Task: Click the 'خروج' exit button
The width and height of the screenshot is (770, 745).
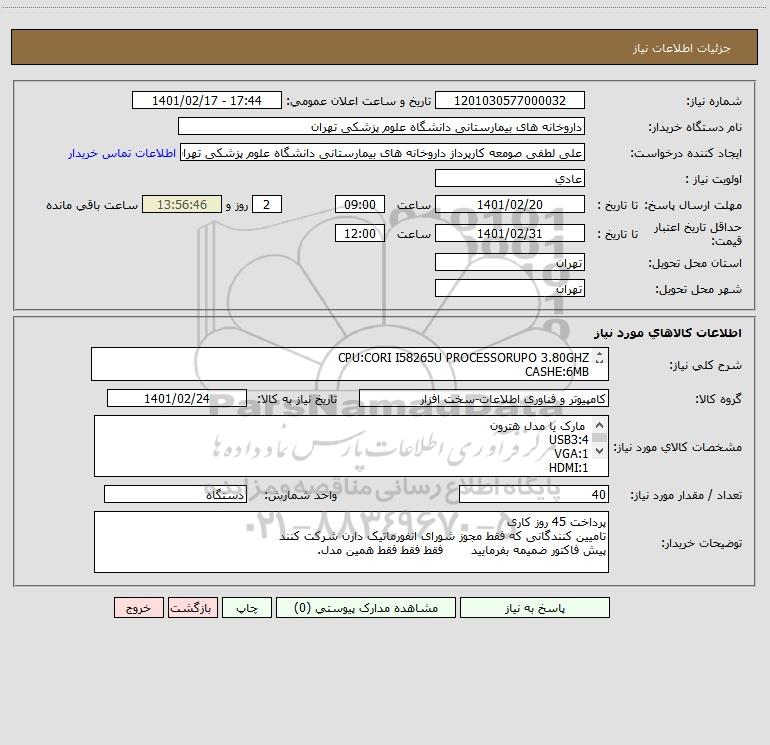Action: (139, 607)
